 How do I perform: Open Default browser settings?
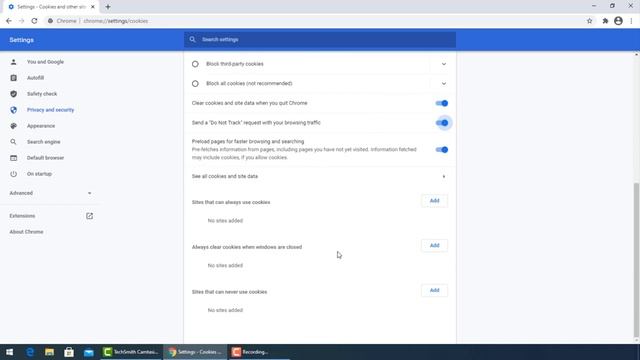(45, 158)
